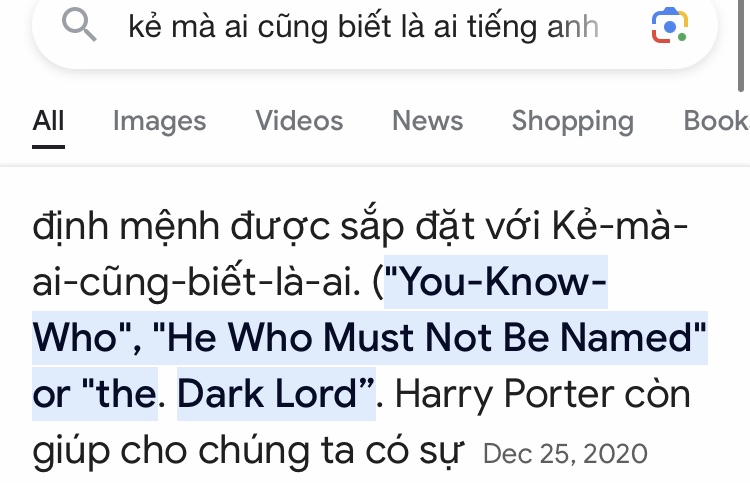Click the magnifying glass search icon
Image resolution: width=750 pixels, height=483 pixels.
tap(79, 25)
